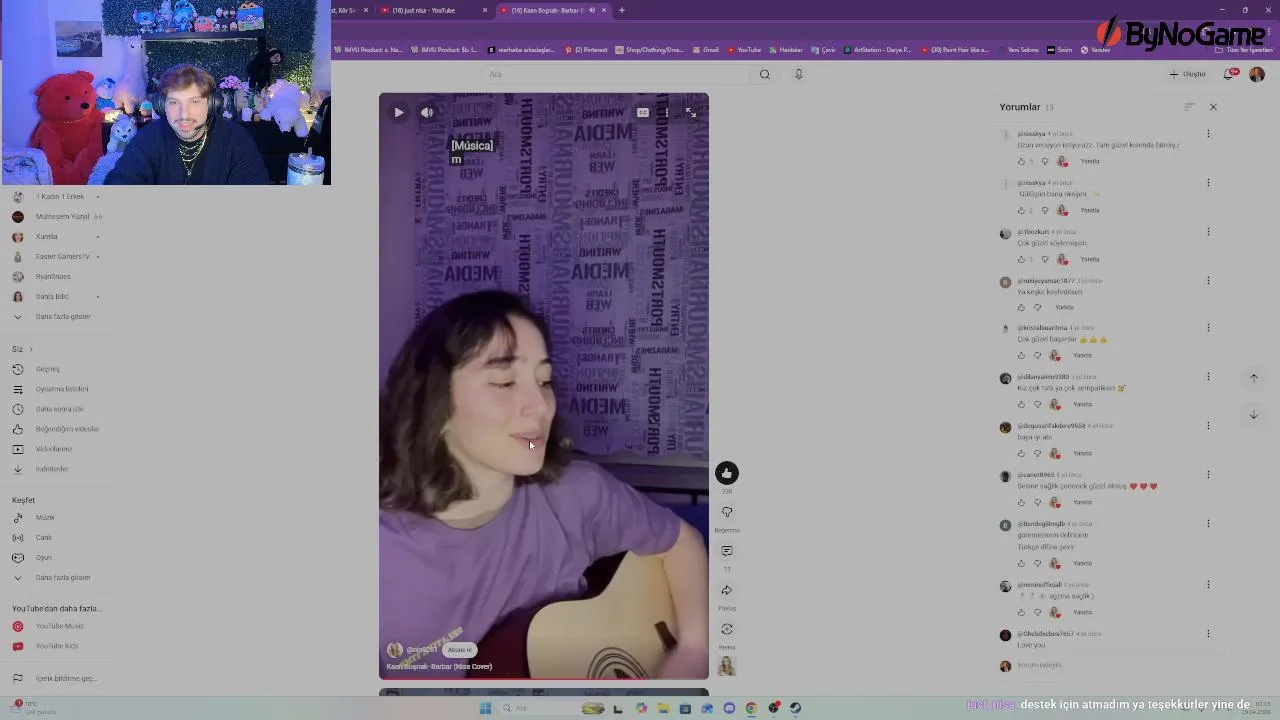This screenshot has height=720, width=1280.
Task: Enter fullscreen on the Shorts player
Action: (x=691, y=112)
